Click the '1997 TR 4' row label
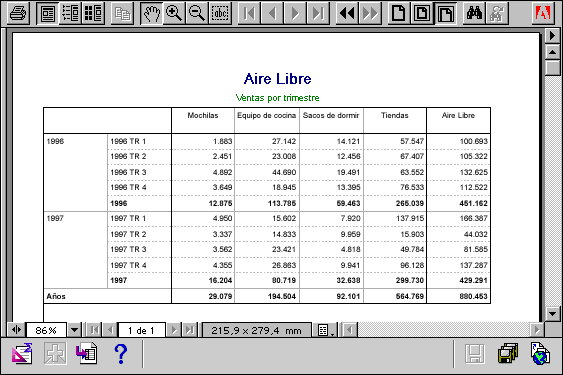Image resolution: width=563 pixels, height=375 pixels. pos(128,265)
